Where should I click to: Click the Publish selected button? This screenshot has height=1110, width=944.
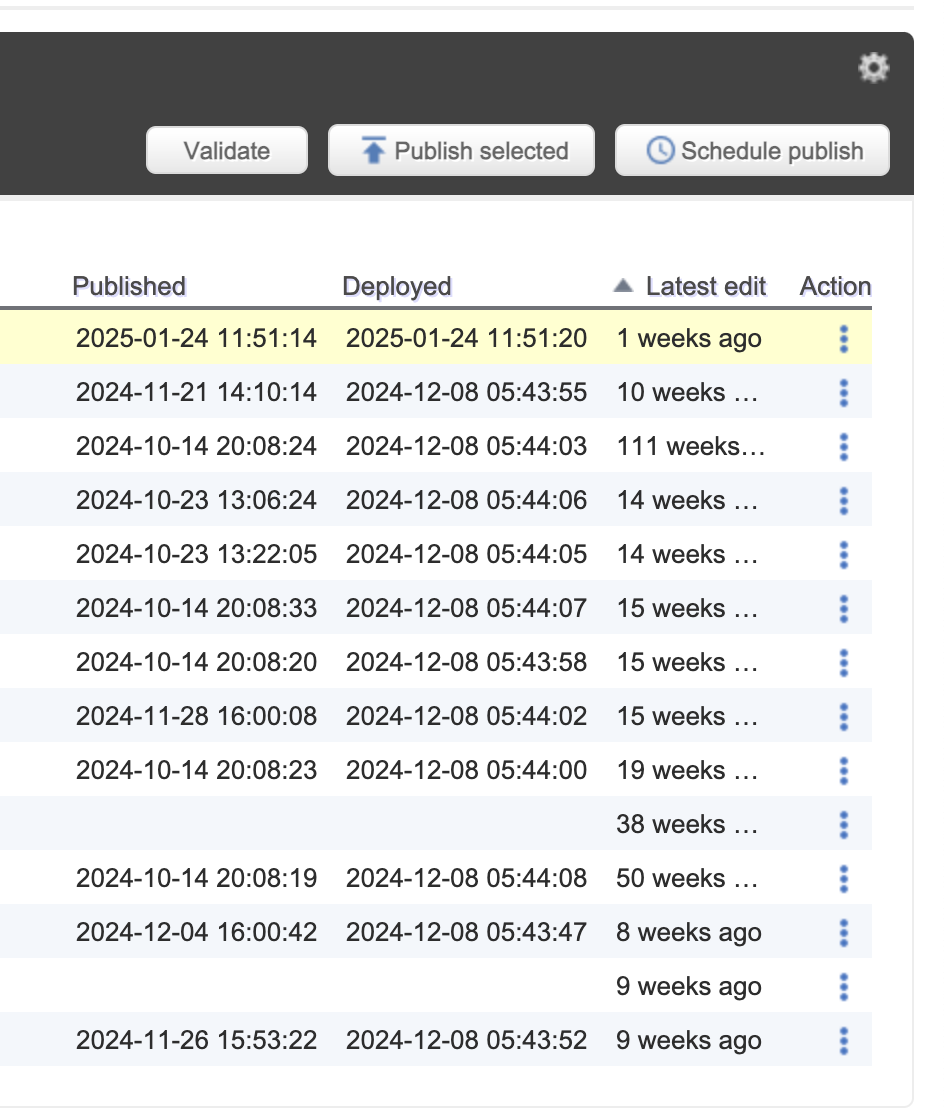[462, 151]
